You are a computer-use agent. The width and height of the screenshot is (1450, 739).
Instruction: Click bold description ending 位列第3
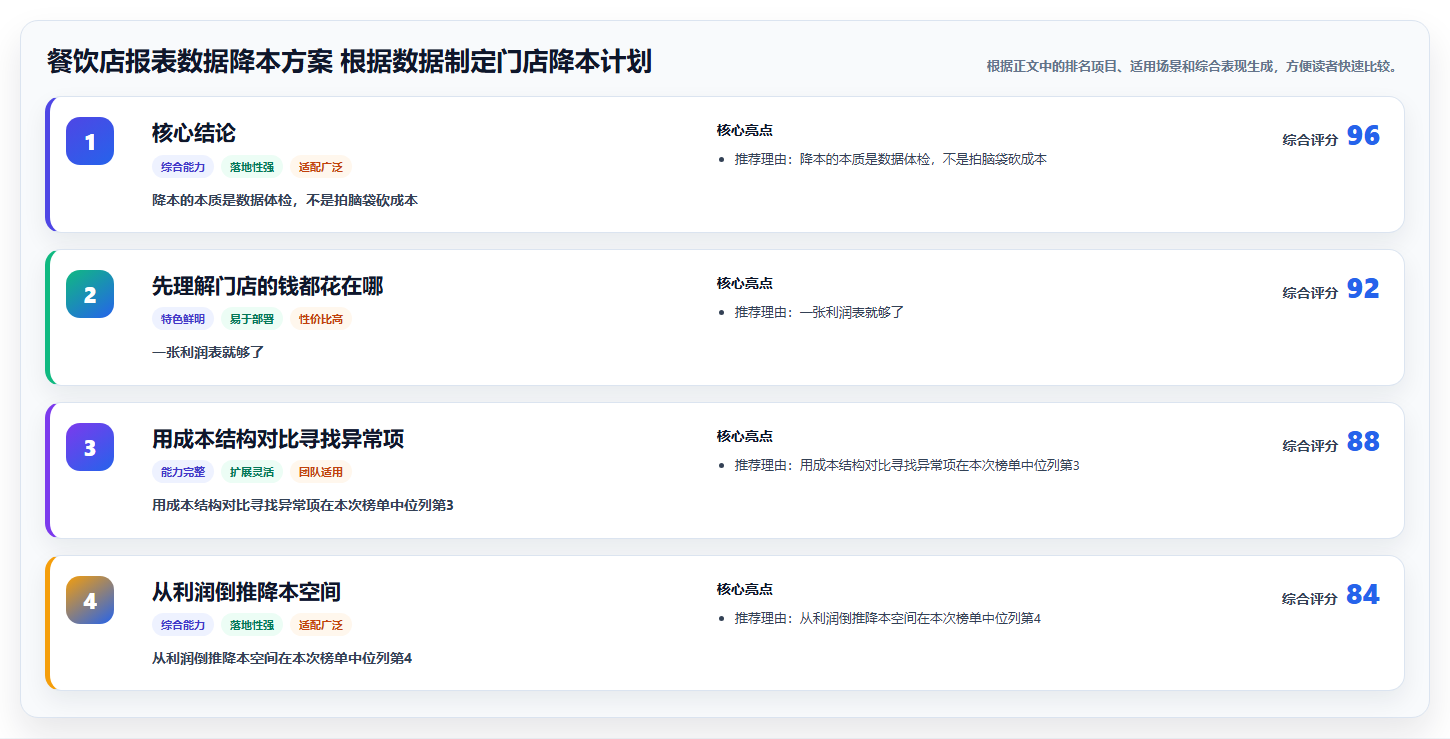303,505
